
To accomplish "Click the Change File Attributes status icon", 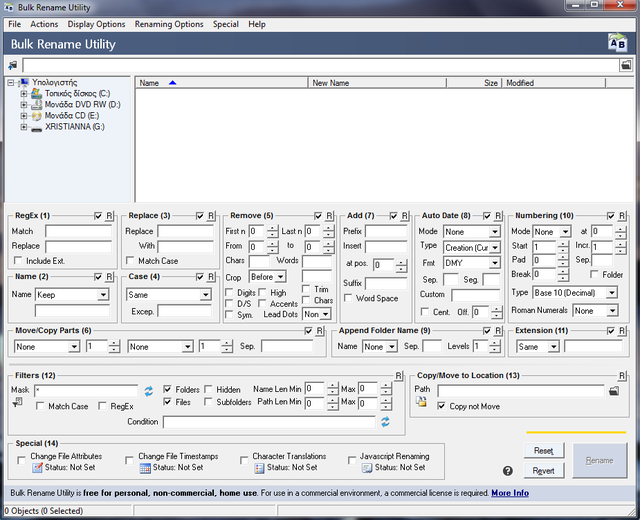I will tap(38, 468).
